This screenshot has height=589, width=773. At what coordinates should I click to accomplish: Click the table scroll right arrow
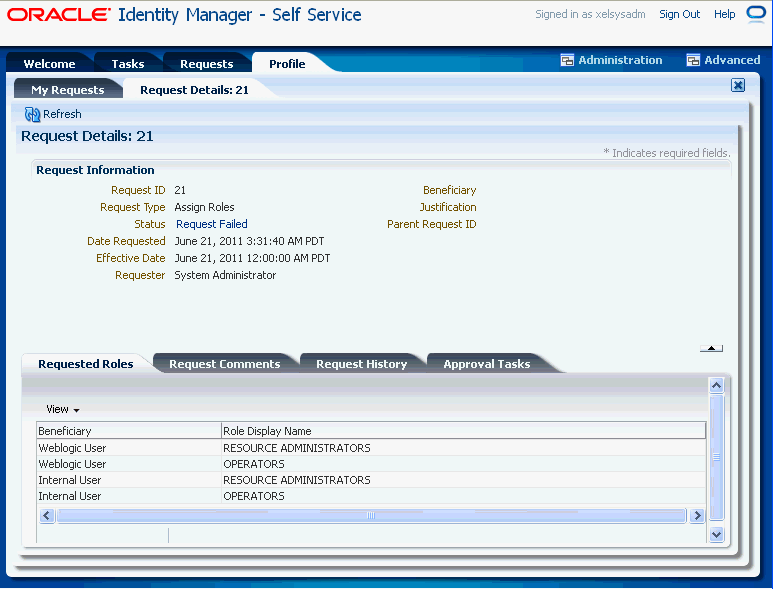697,516
